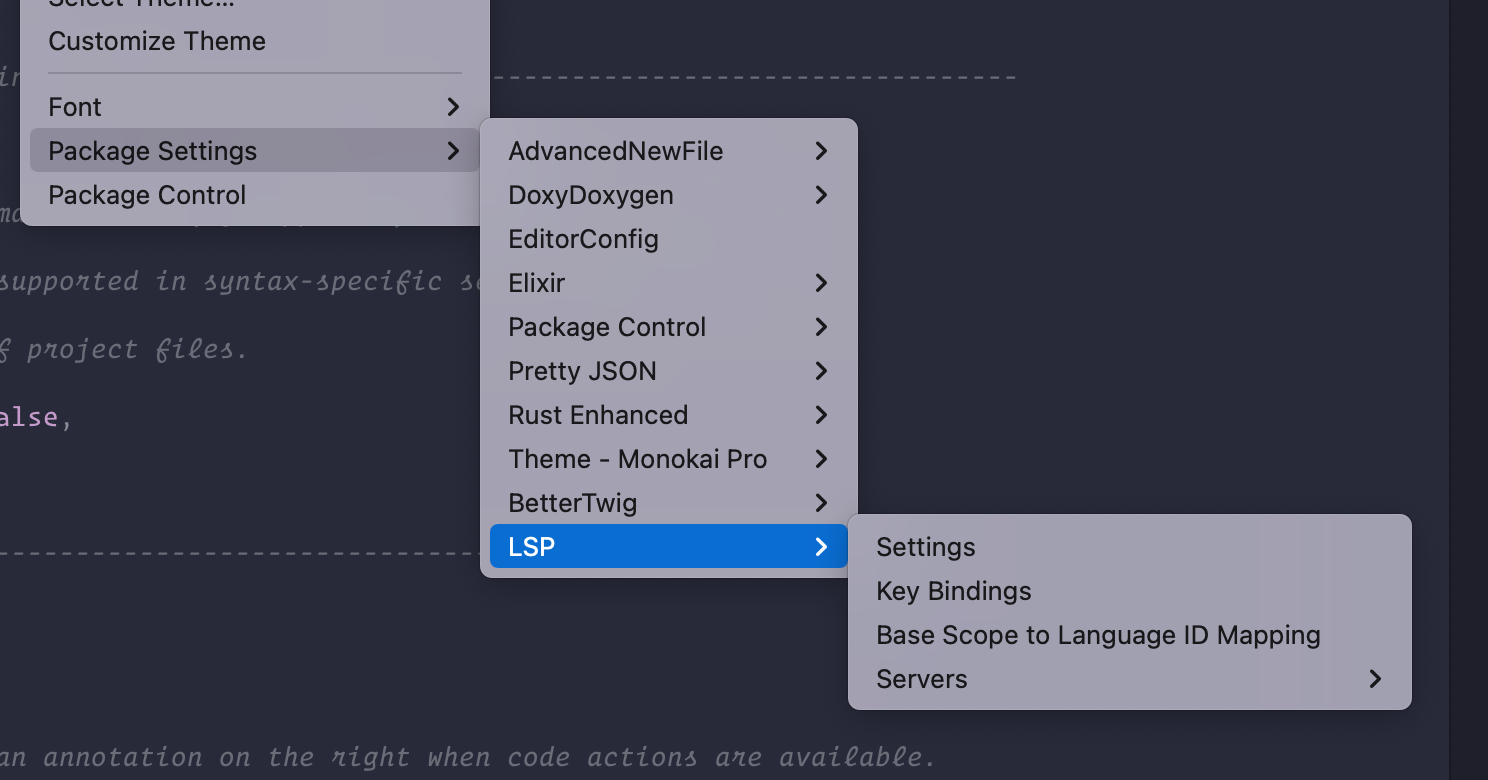Open LSP Key Bindings
The height and width of the screenshot is (780, 1488).
click(x=1130, y=591)
